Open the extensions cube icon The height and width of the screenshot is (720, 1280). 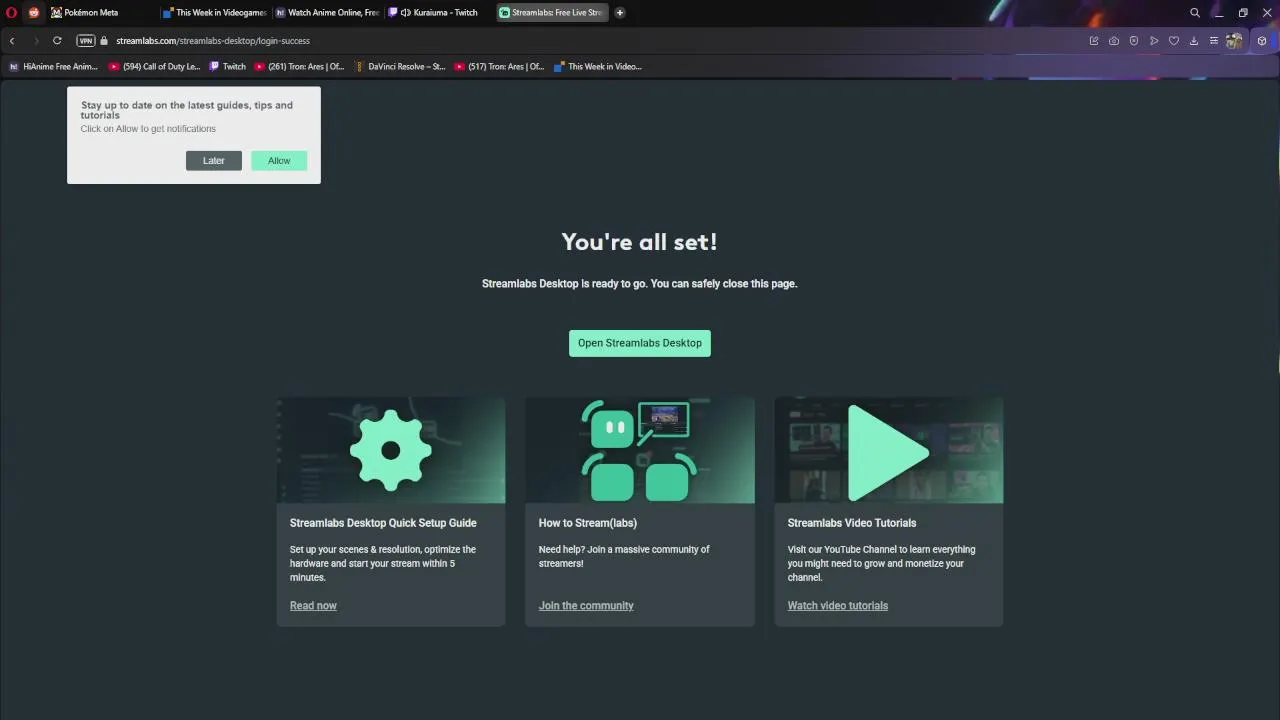(1262, 41)
